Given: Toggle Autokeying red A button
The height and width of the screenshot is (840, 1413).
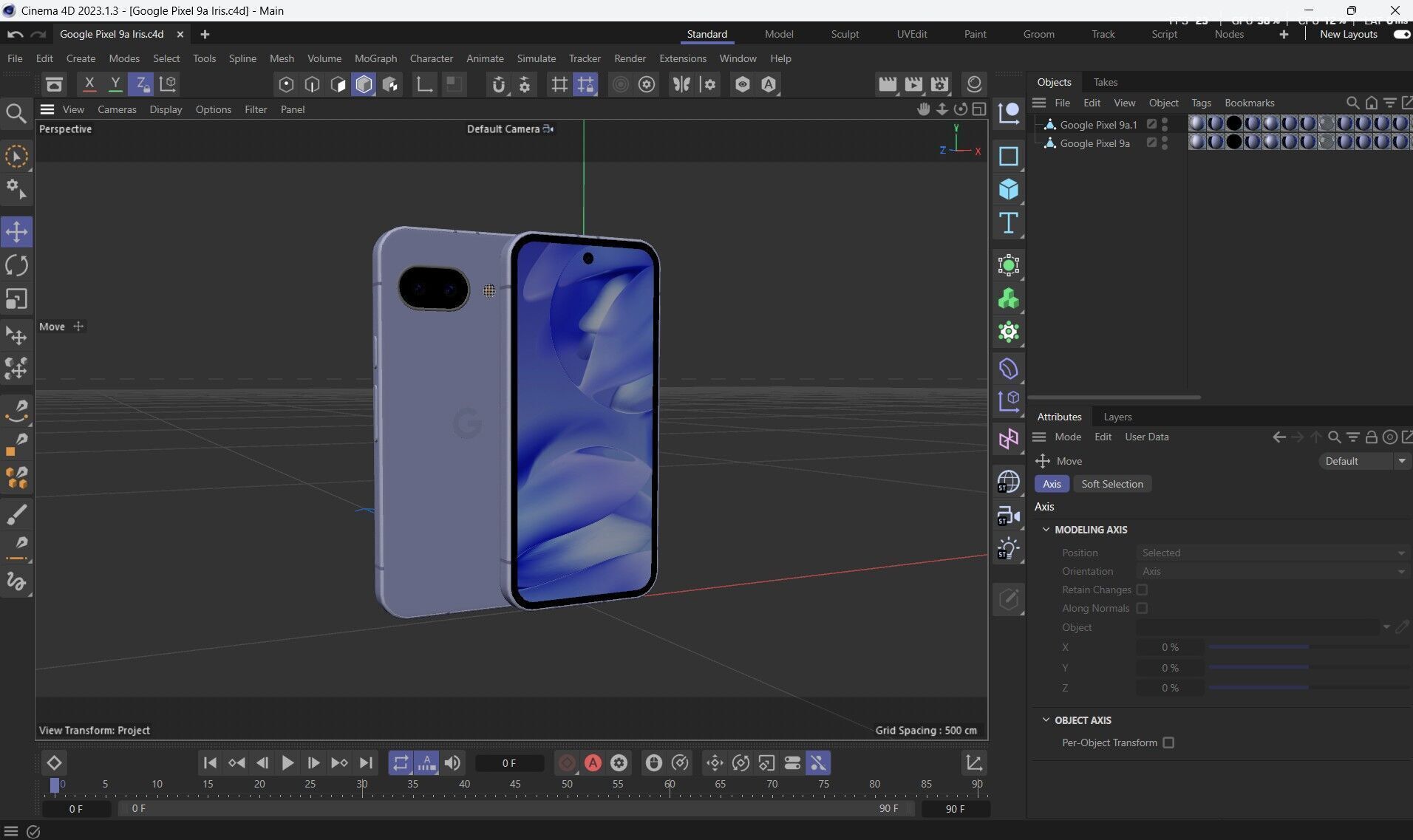Looking at the screenshot, I should pyautogui.click(x=593, y=763).
